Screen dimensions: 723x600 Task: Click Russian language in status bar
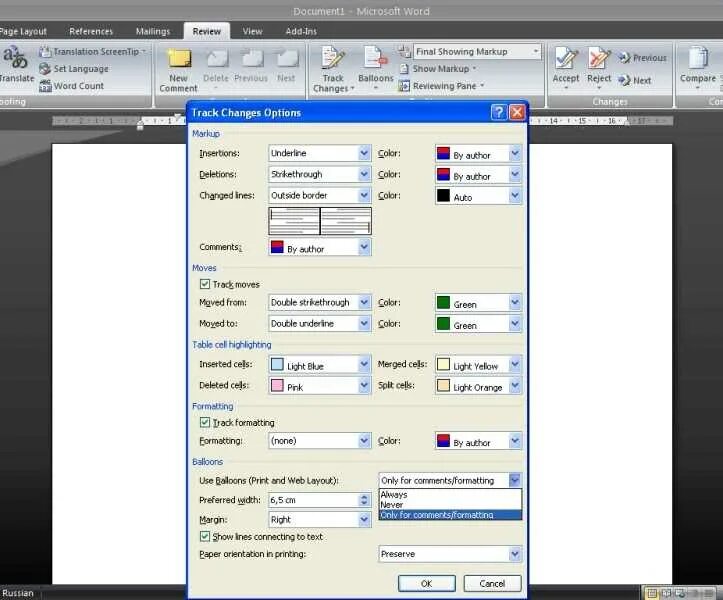pyautogui.click(x=18, y=593)
